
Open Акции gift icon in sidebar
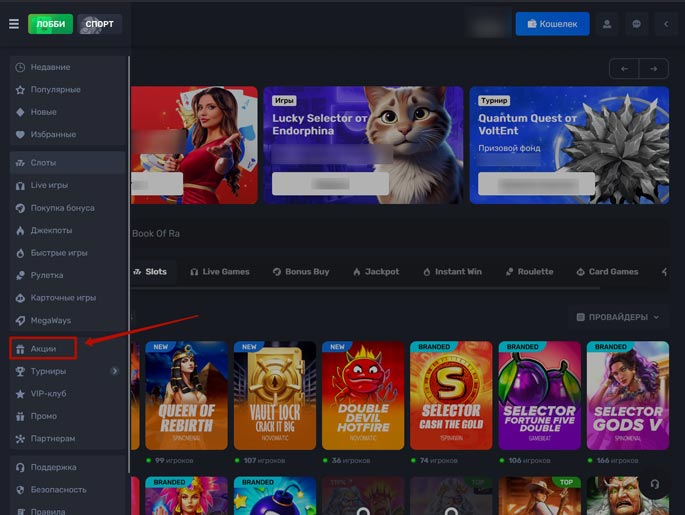click(20, 349)
